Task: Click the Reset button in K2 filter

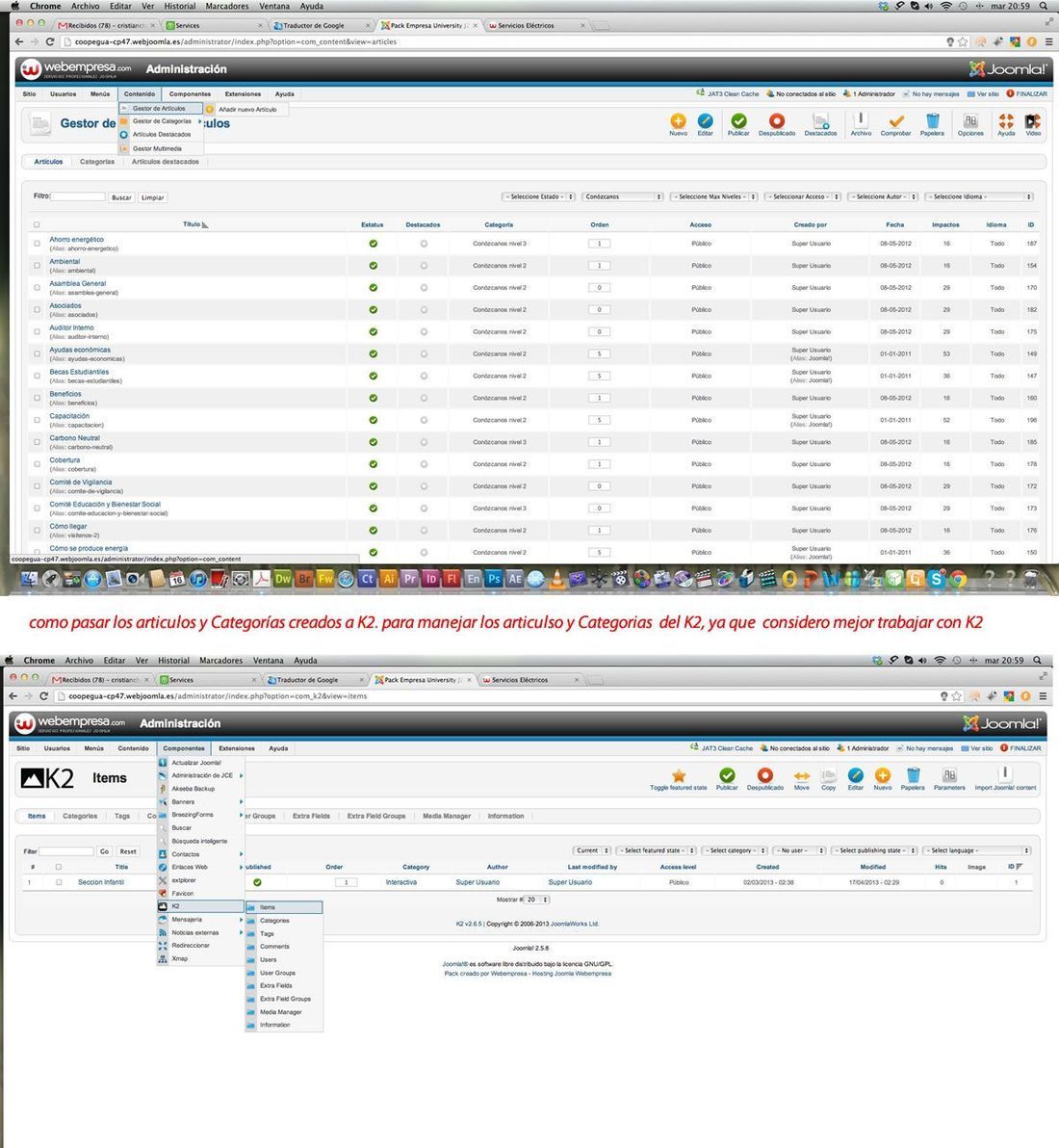Action: pos(128,851)
